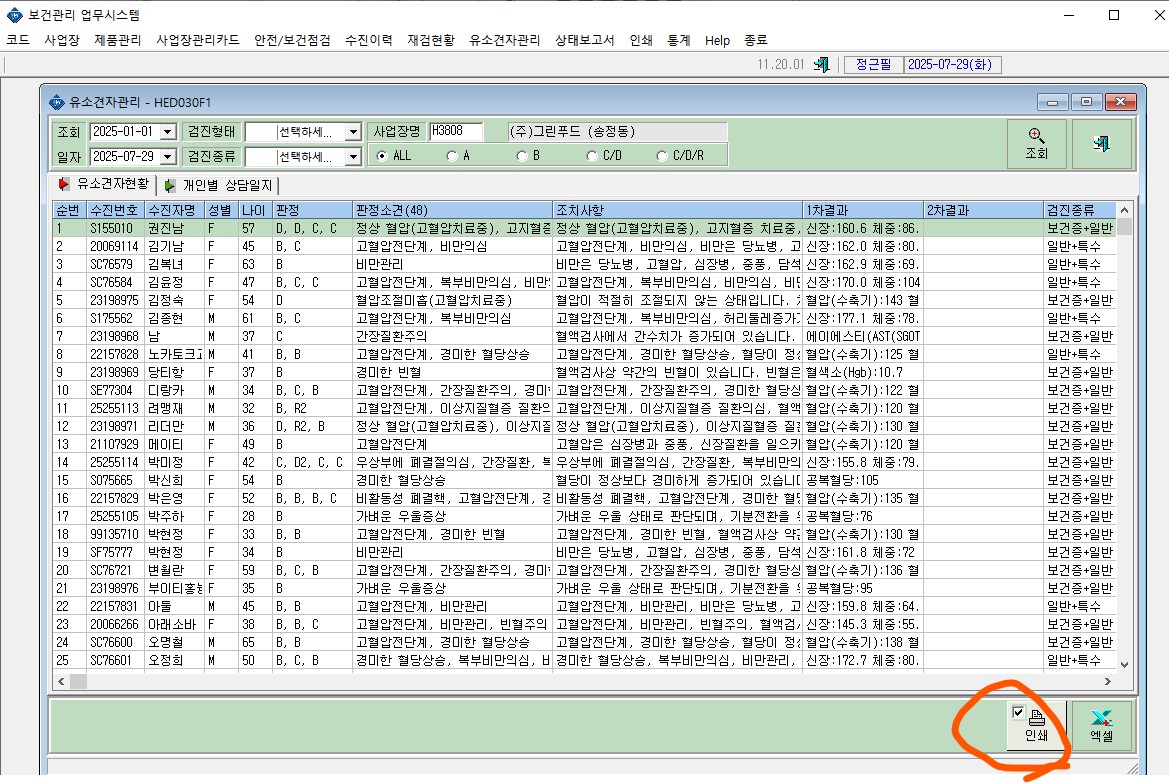This screenshot has height=783, width=1169.
Task: Click the 조회 magnifier search icon button
Action: tap(1036, 143)
